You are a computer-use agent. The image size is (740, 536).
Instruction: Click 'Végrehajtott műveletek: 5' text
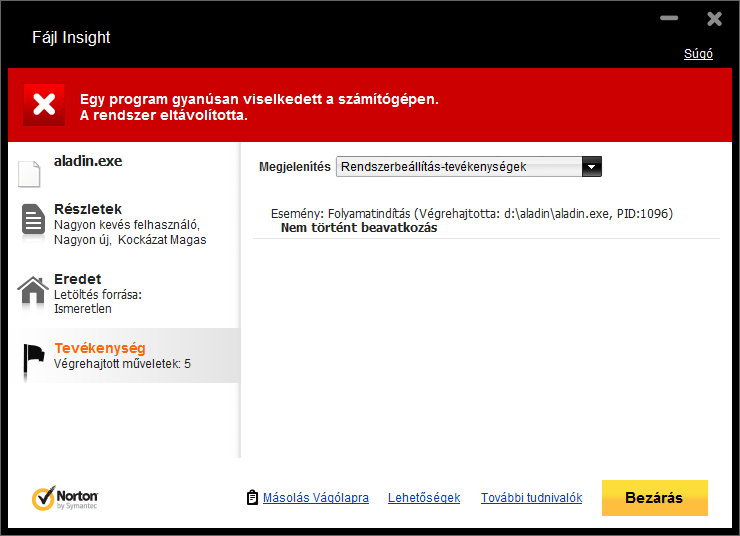point(122,364)
